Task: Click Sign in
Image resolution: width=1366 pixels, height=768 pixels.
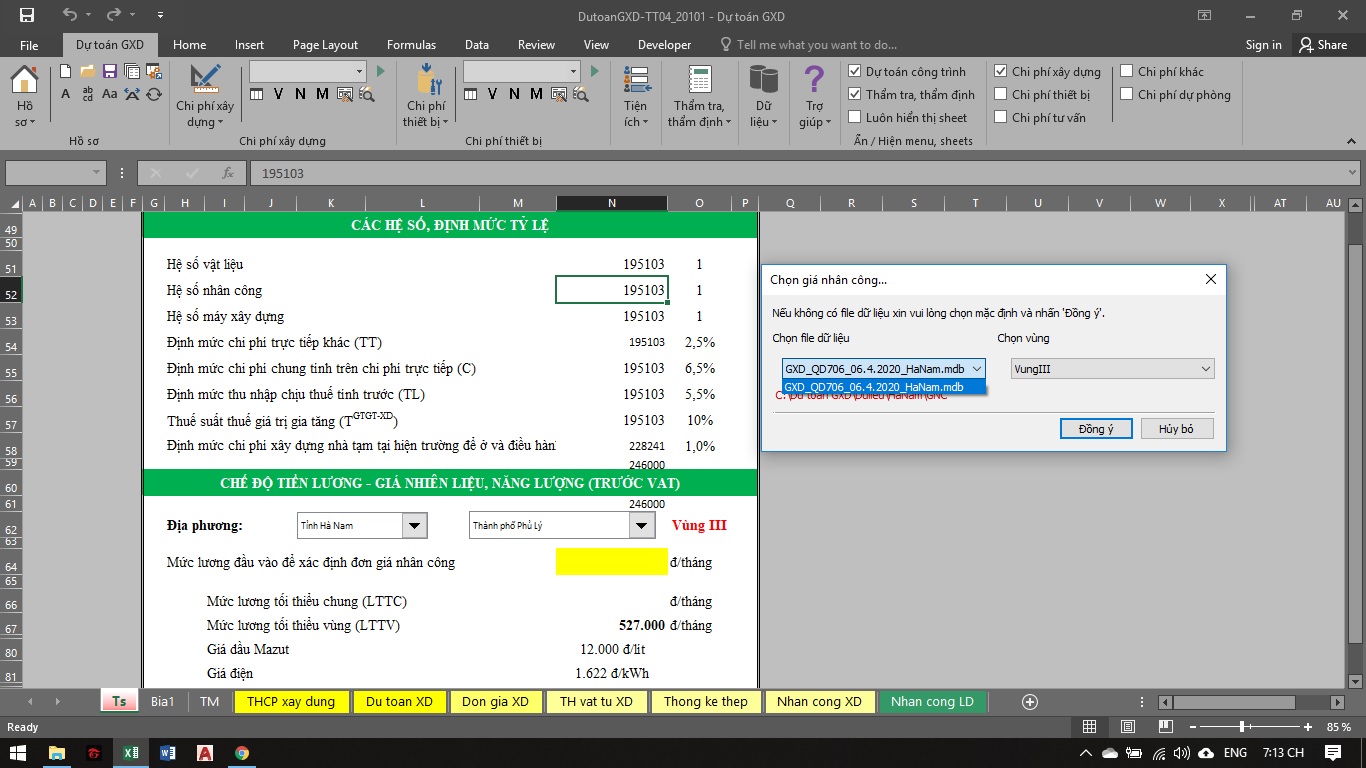Action: pos(1263,45)
